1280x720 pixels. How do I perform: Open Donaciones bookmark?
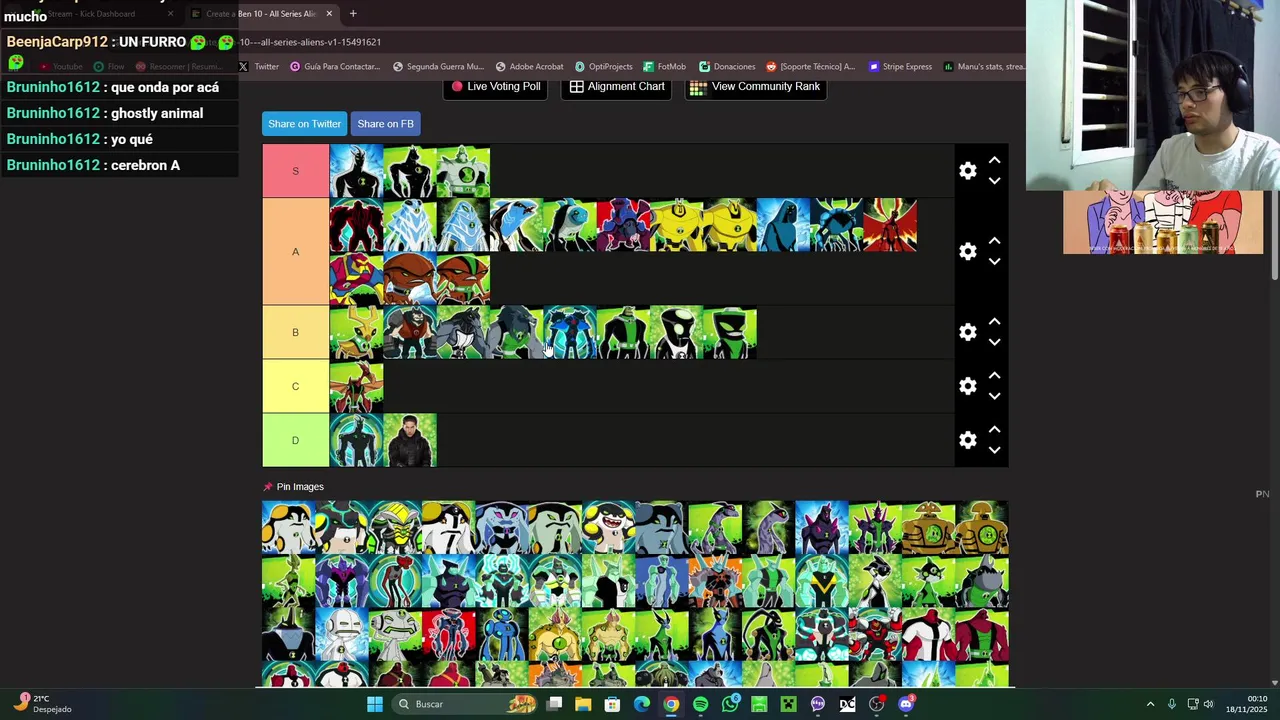(727, 67)
